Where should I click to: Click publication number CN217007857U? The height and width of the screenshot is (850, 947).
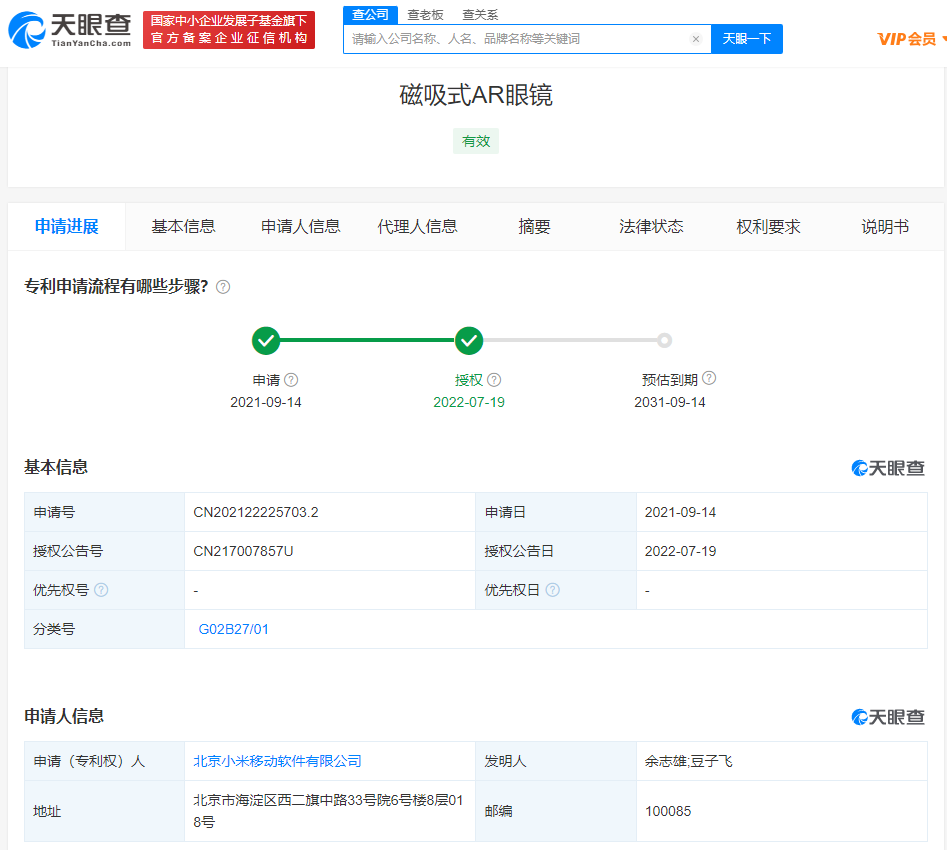(x=243, y=552)
